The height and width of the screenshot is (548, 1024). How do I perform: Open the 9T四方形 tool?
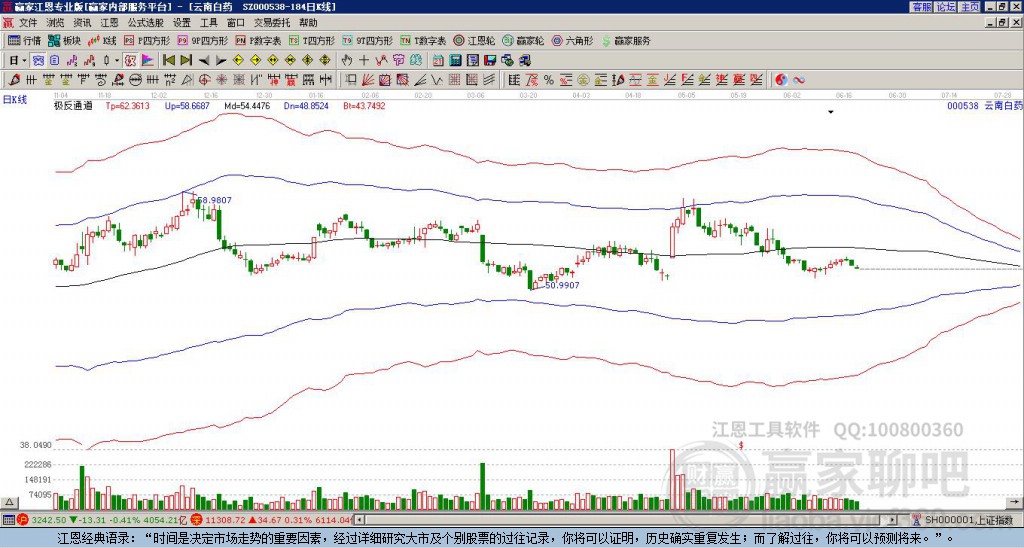(368, 40)
